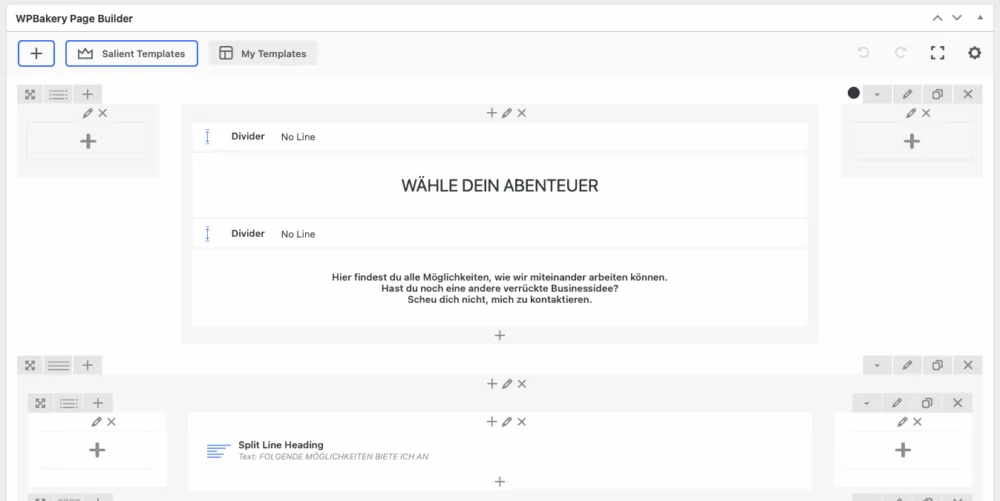
Task: Move WPBakery panel down with down chevron
Action: 957,18
